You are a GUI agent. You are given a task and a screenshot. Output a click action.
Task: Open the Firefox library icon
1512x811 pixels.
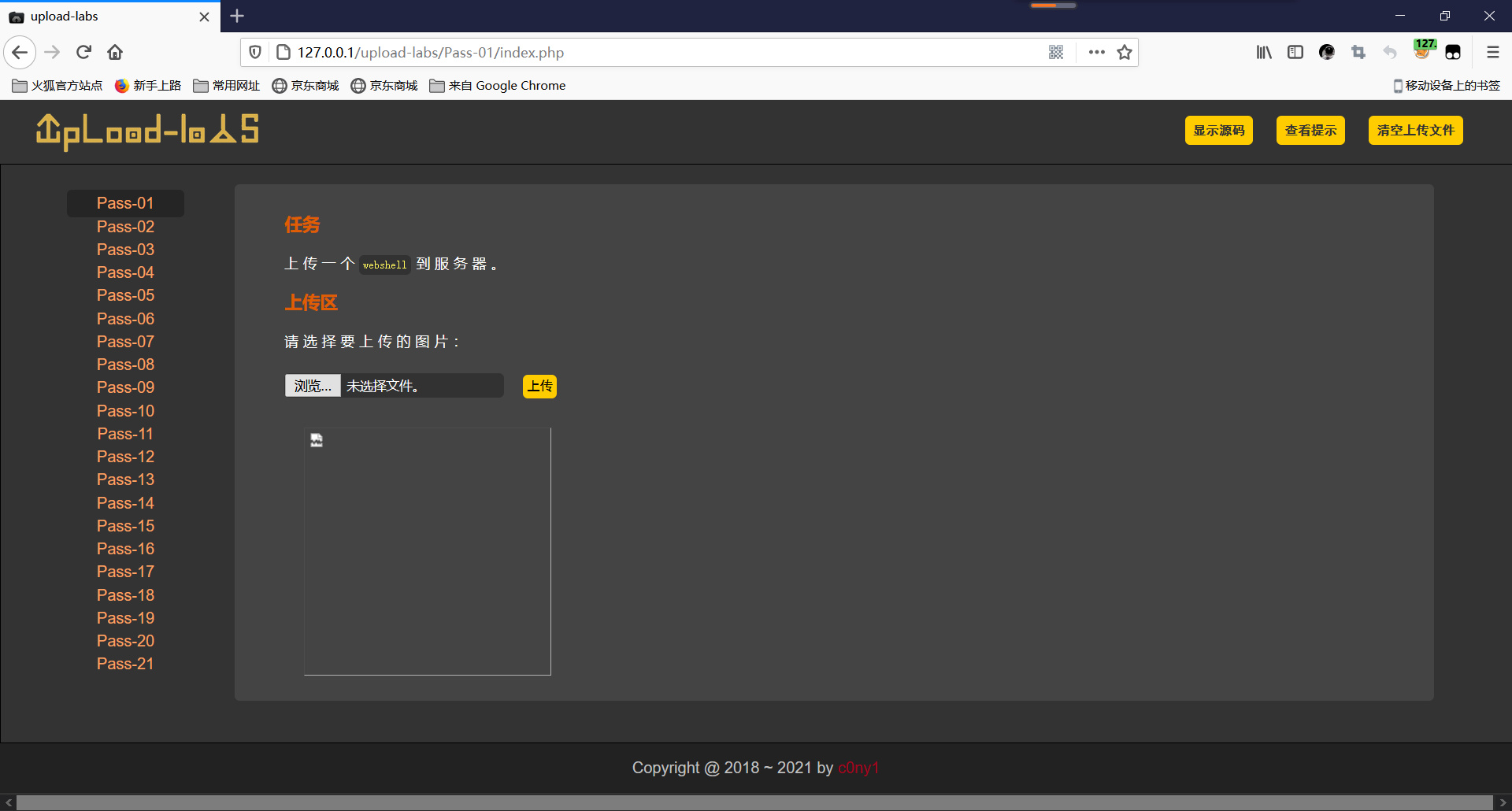coord(1264,52)
